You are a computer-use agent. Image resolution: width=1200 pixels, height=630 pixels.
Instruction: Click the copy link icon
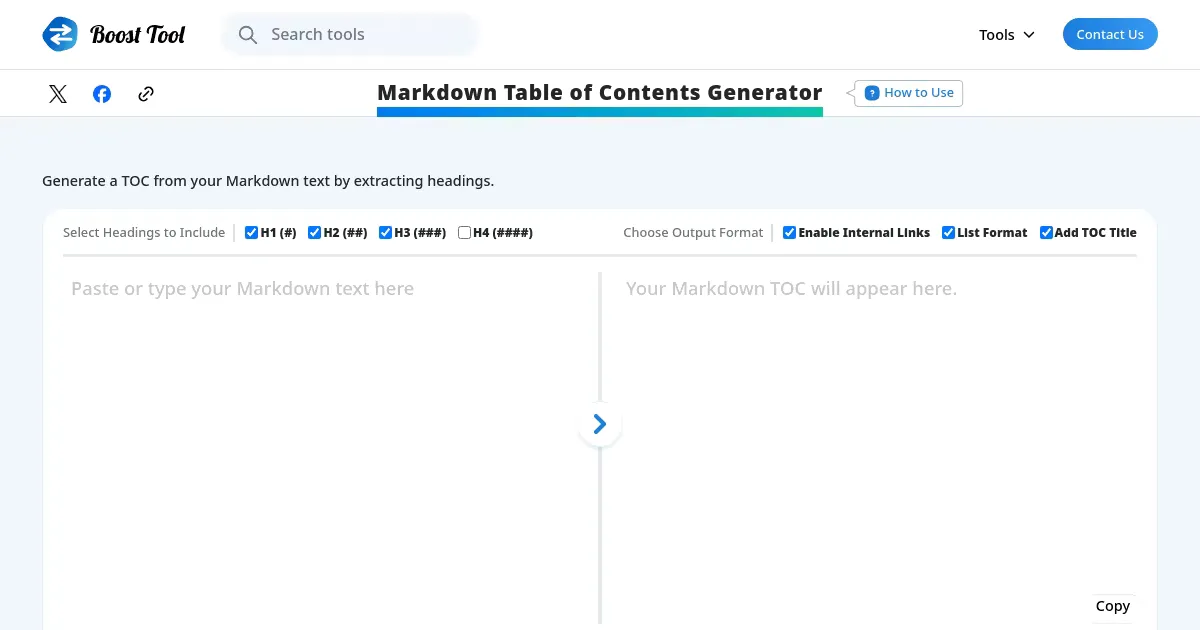pos(146,94)
